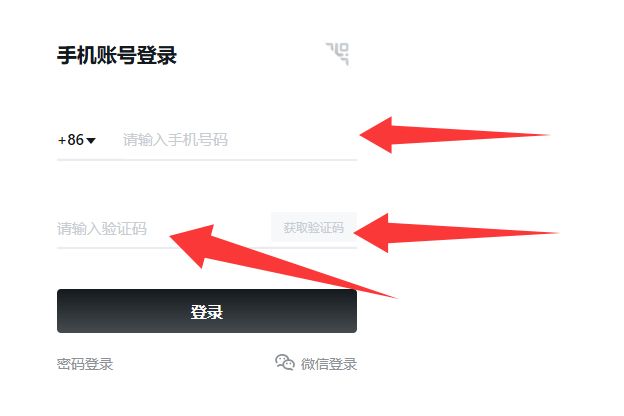Image resolution: width=624 pixels, height=416 pixels.
Task: Switch to 密码登录 password login
Action: (x=85, y=364)
